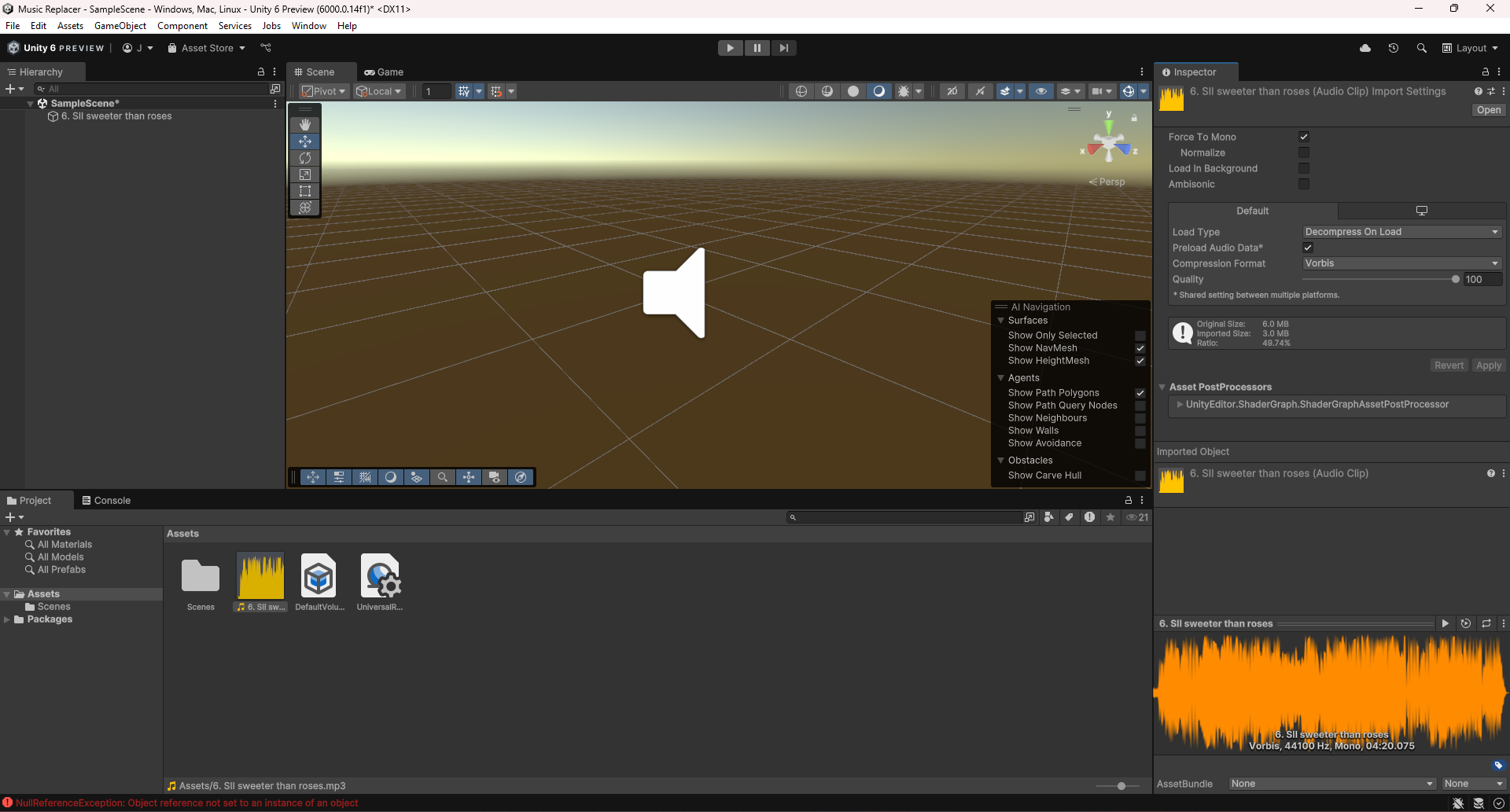Viewport: 1510px width, 812px height.
Task: Select the Default platform settings tab
Action: tap(1253, 211)
